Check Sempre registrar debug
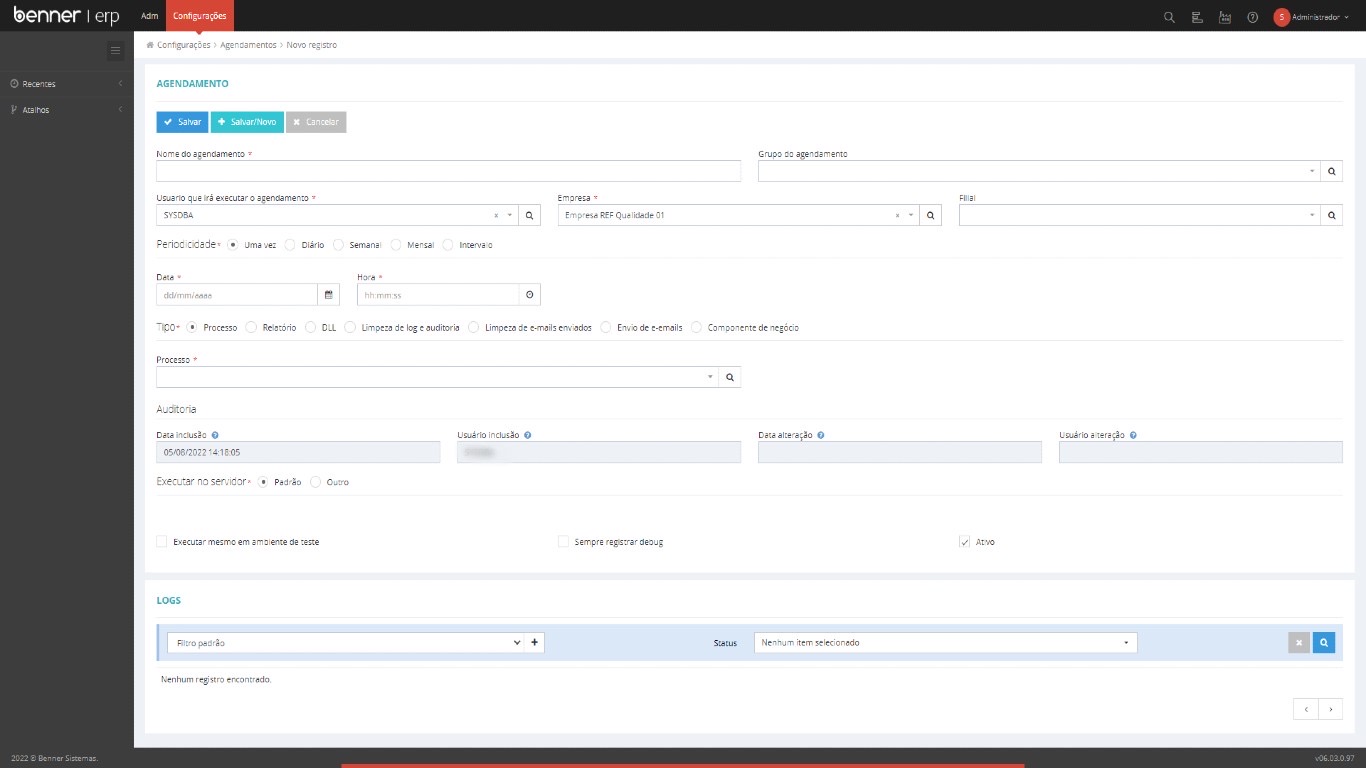This screenshot has height=768, width=1366. (564, 542)
